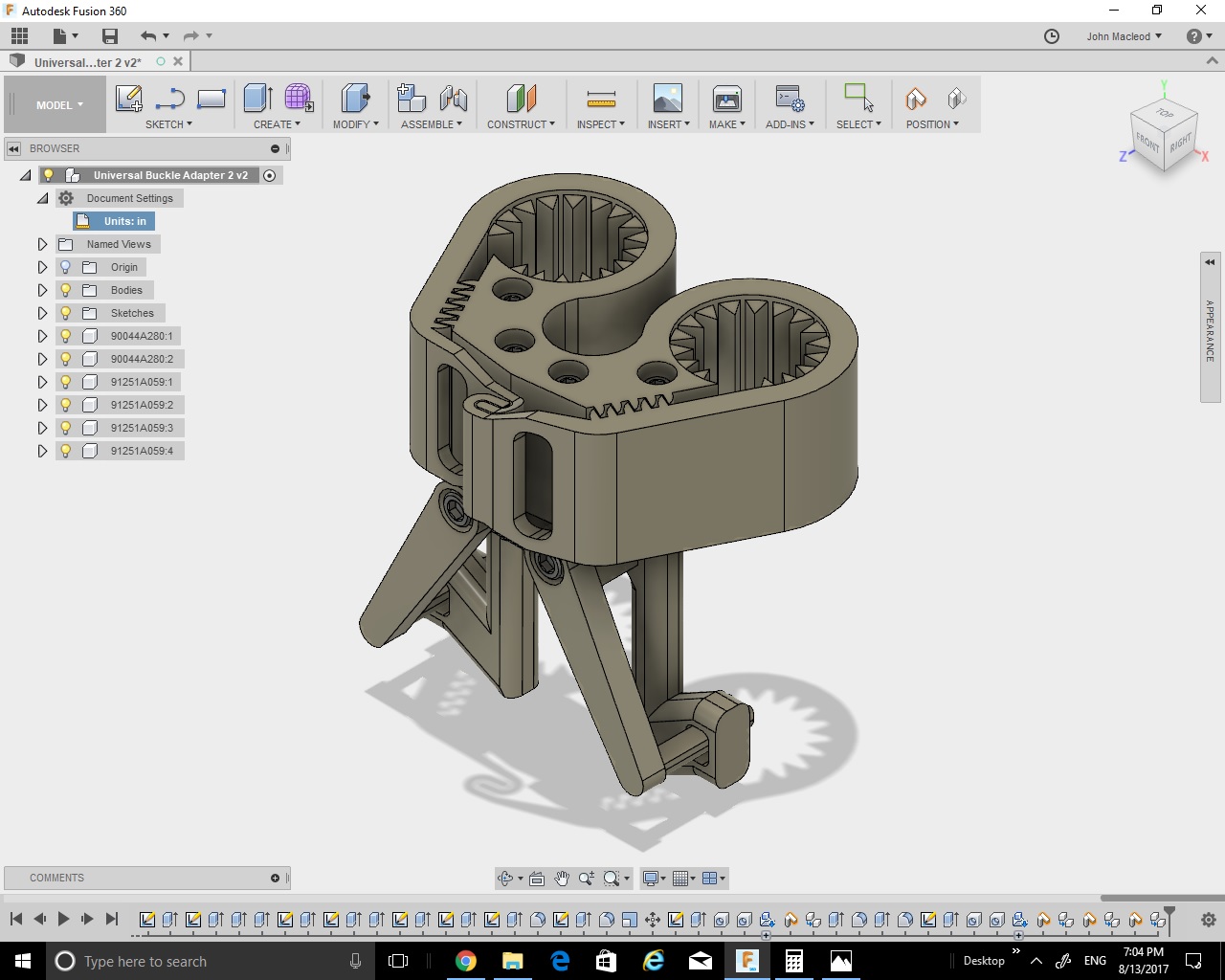The height and width of the screenshot is (980, 1225).
Task: Toggle visibility of component 90044A280:1
Action: (66, 336)
